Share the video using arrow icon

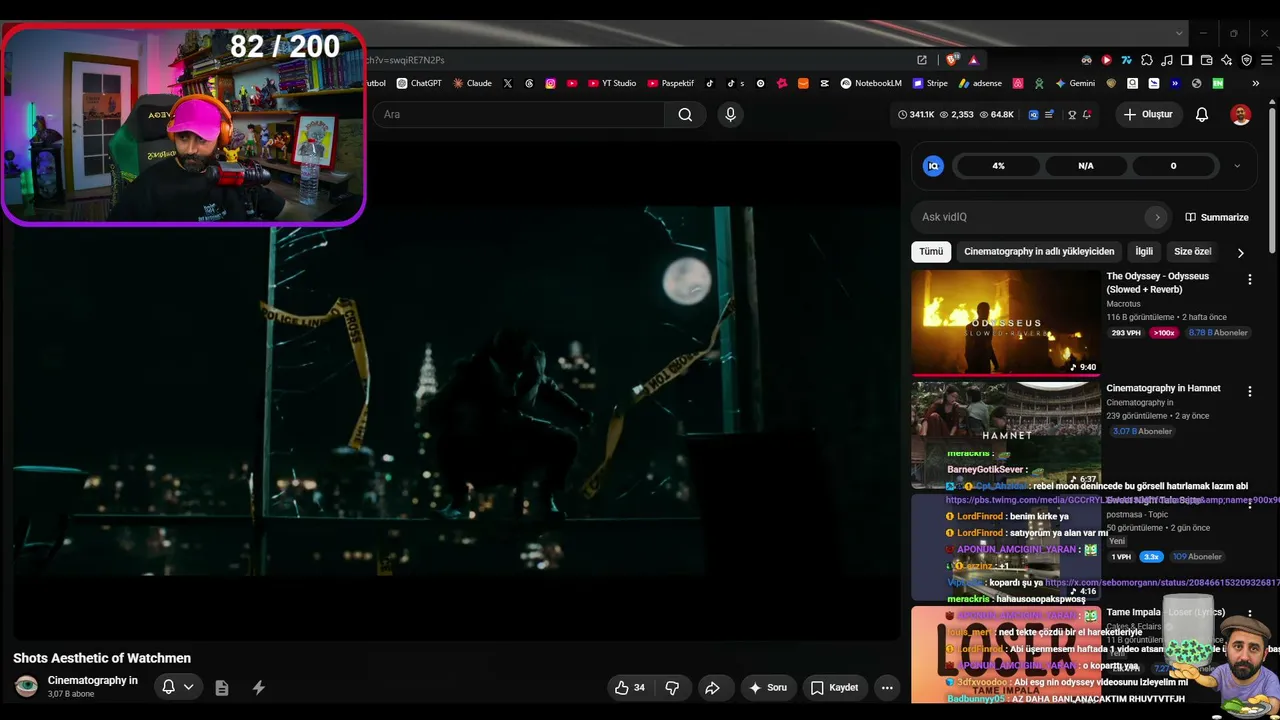coord(712,688)
